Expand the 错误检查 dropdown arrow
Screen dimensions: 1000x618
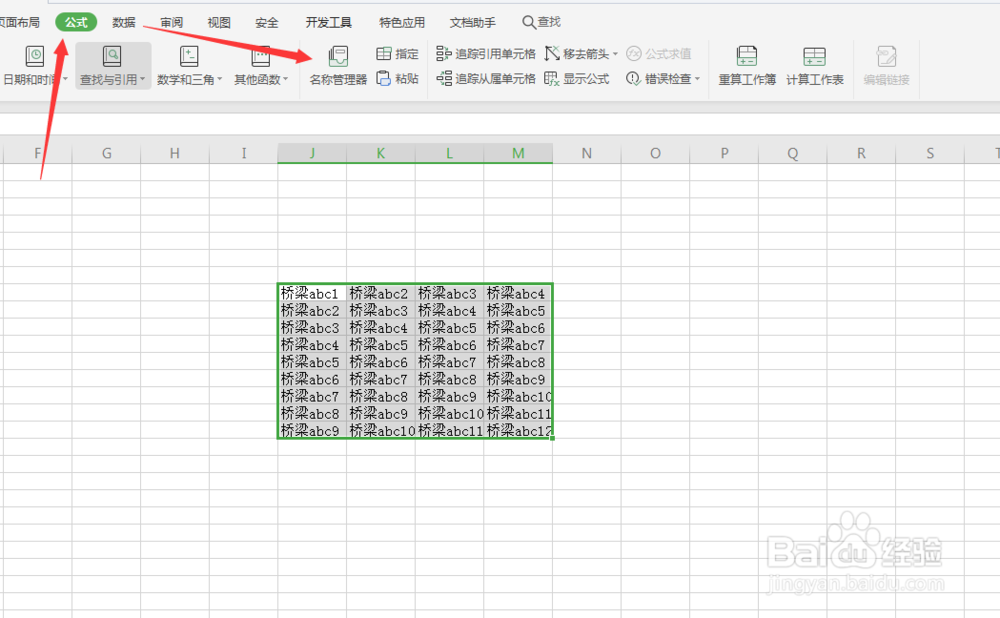[x=697, y=78]
